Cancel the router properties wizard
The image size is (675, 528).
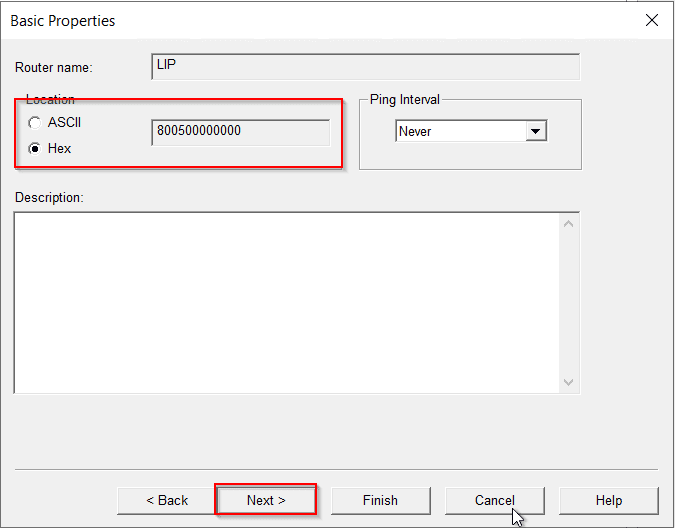494,500
